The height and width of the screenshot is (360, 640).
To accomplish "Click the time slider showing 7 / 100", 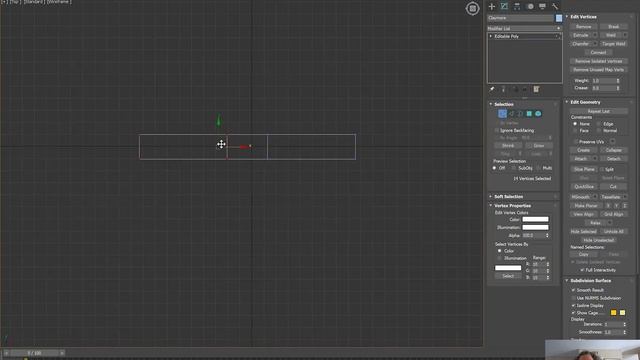I will [x=35, y=353].
